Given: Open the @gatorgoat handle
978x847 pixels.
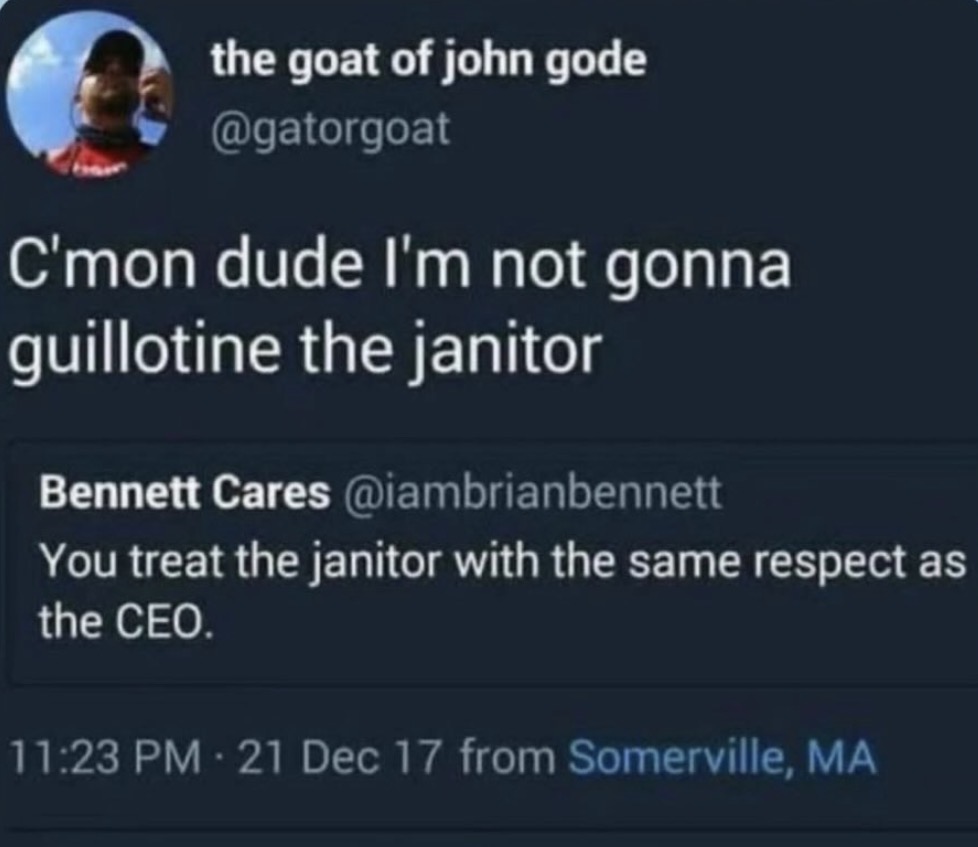Looking at the screenshot, I should tap(331, 130).
